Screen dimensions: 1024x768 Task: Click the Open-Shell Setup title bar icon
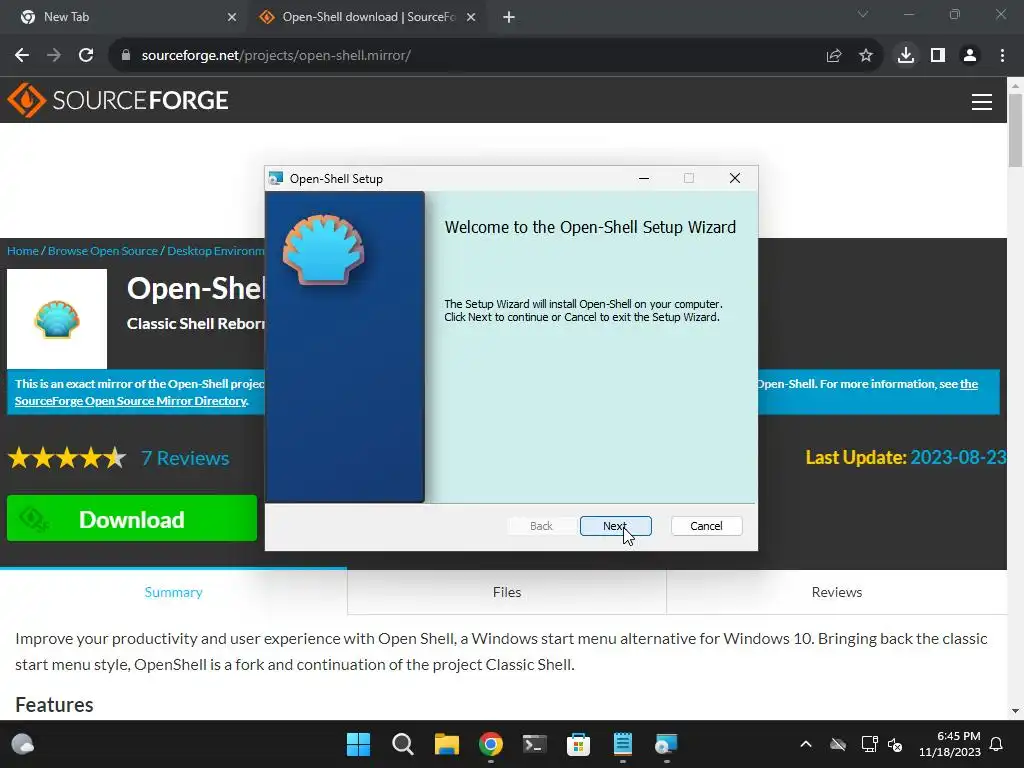click(276, 178)
